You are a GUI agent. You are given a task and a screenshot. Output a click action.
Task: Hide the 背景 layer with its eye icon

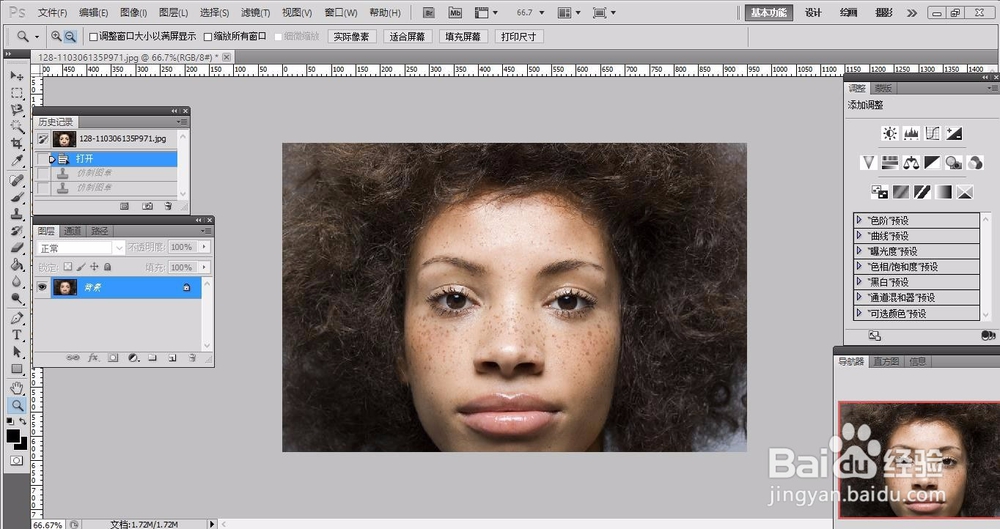point(42,287)
